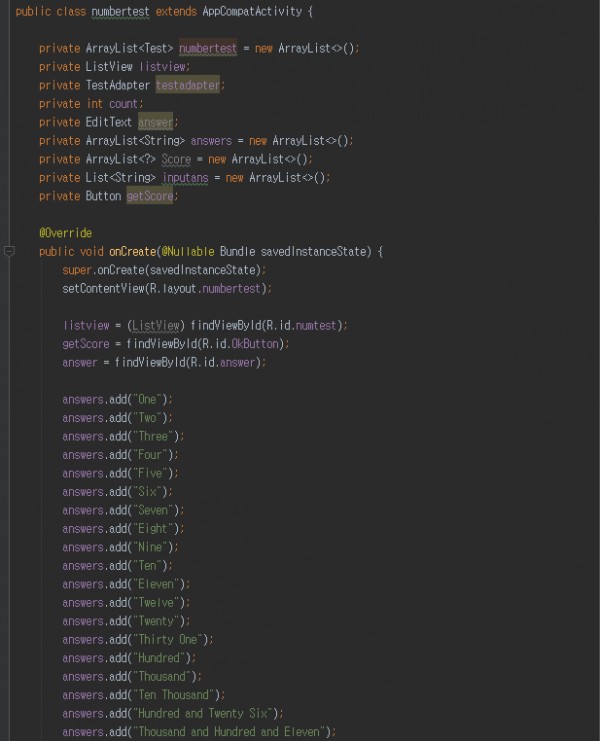Click the answers.add("Seven") line
The width and height of the screenshot is (600, 741).
123,510
